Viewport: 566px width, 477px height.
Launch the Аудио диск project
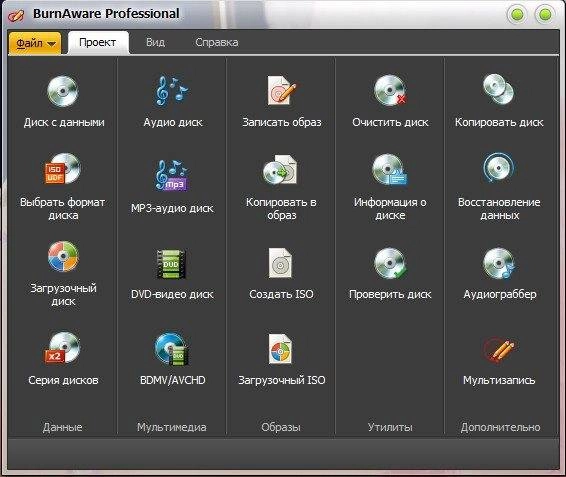pos(173,102)
